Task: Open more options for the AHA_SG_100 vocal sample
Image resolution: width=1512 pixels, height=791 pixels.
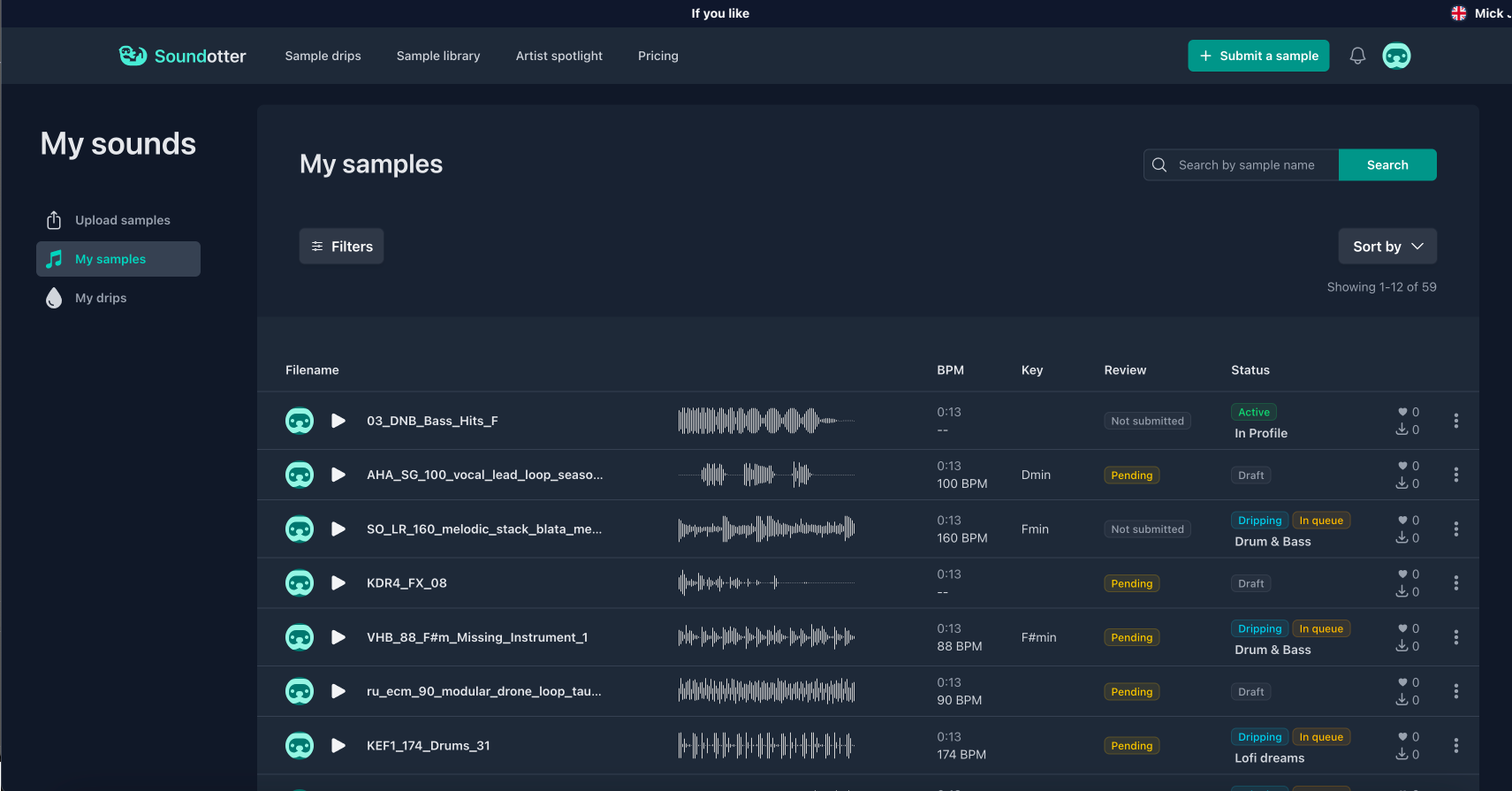Action: (x=1455, y=475)
